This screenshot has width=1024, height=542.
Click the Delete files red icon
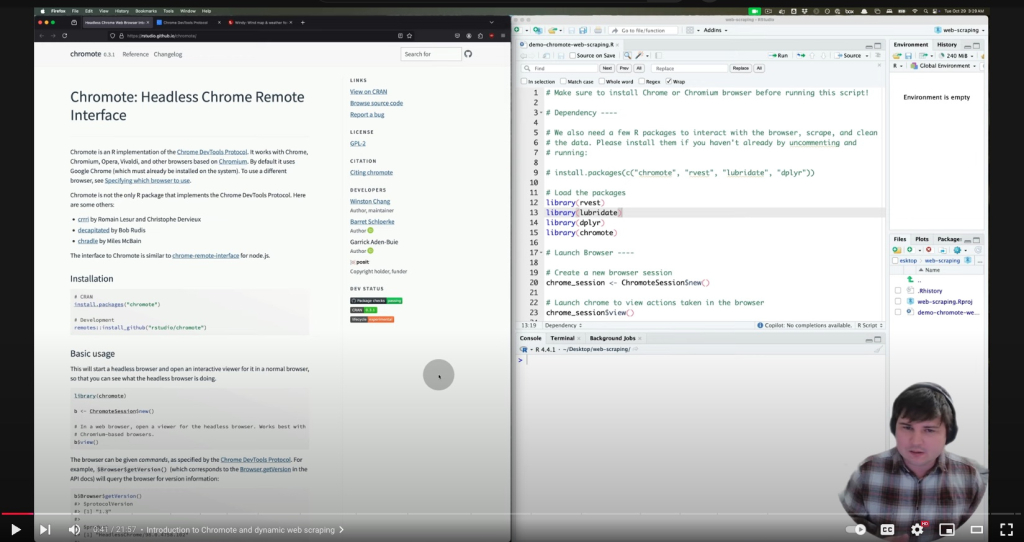point(929,249)
